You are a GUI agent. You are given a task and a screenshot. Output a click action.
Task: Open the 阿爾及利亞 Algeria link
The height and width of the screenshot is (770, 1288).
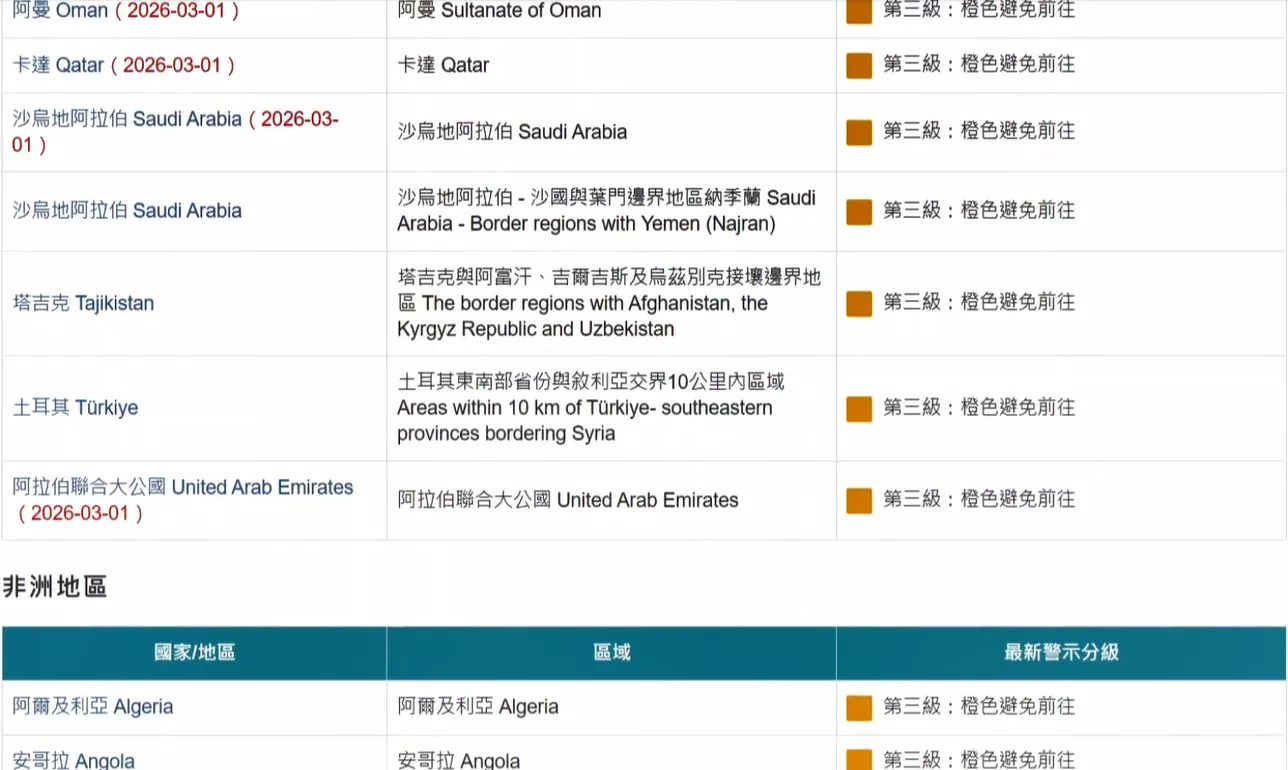(x=92, y=707)
